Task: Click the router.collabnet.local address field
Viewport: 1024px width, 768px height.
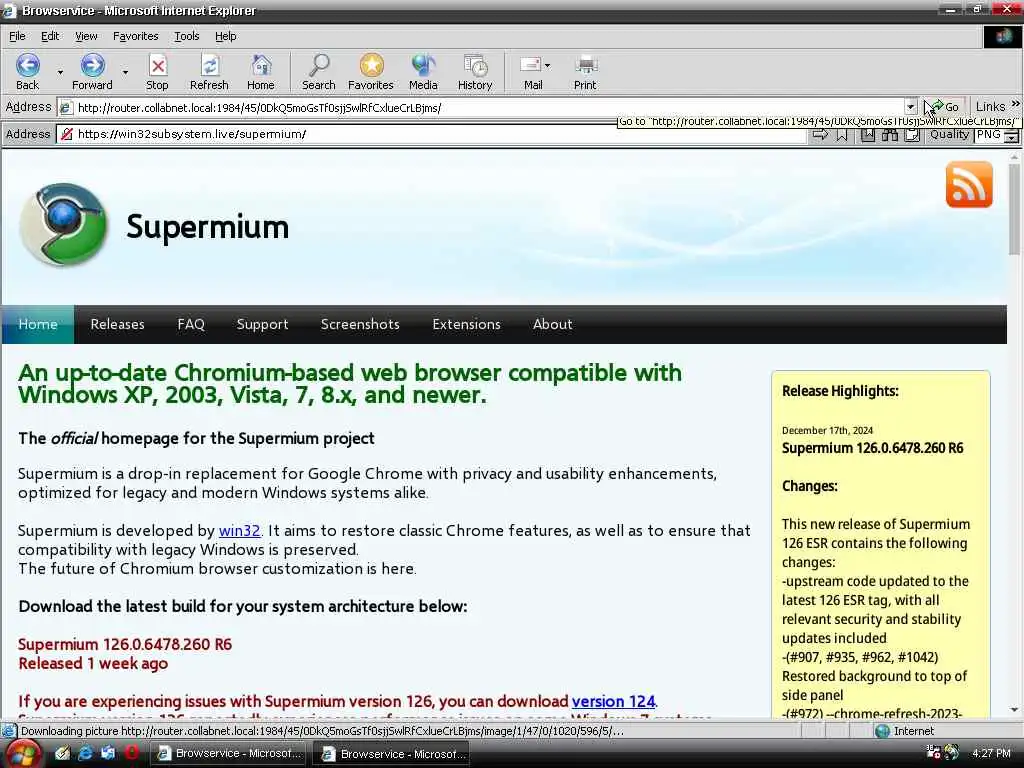Action: [487, 108]
